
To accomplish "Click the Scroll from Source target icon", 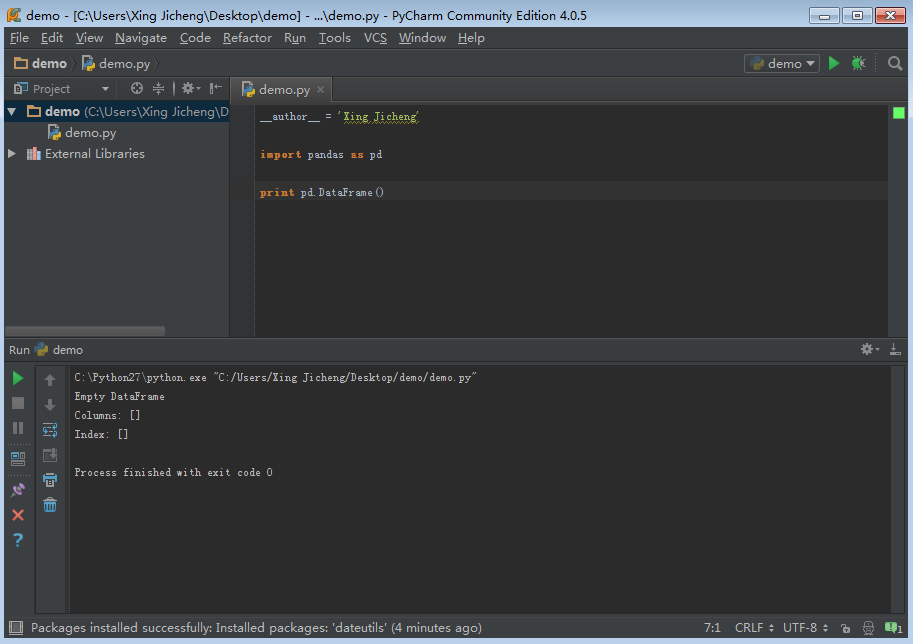I will (x=137, y=88).
